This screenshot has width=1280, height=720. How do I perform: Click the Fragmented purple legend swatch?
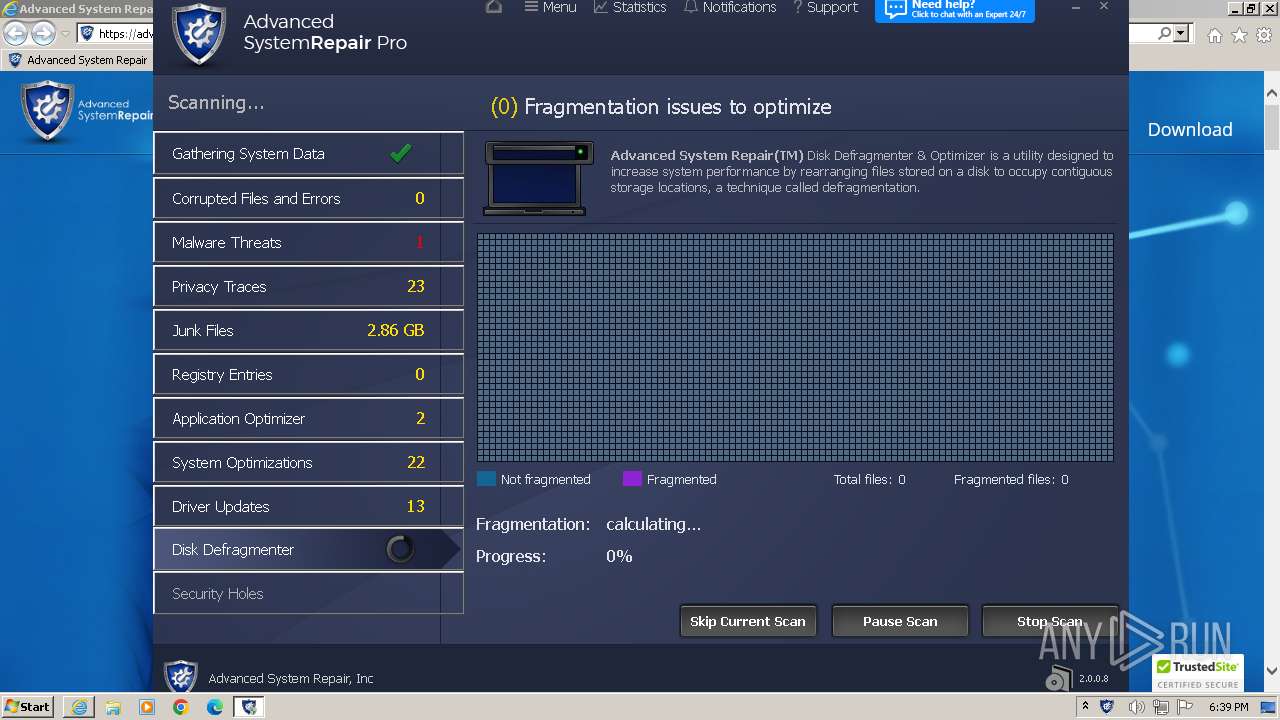coord(632,479)
